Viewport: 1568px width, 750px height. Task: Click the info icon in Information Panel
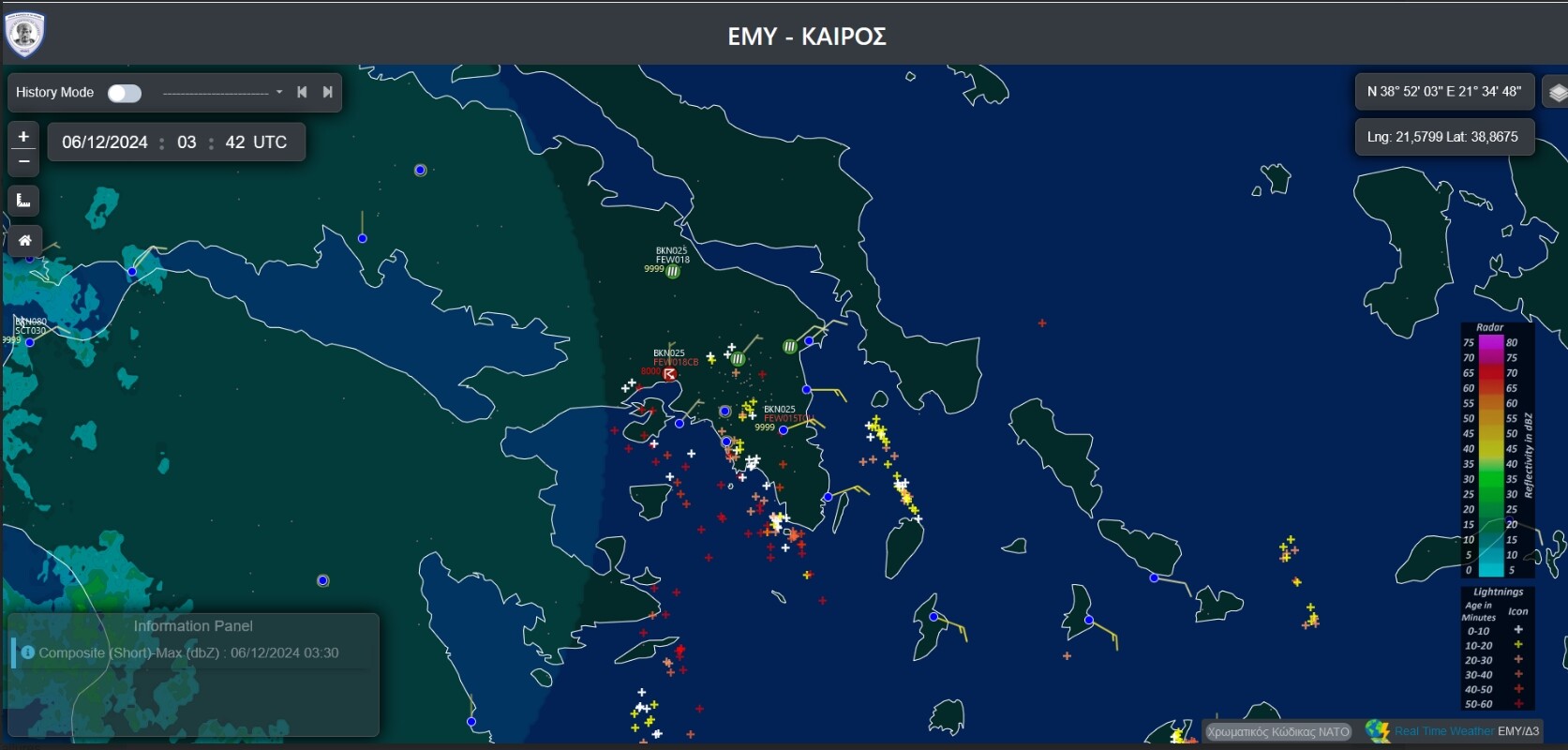tap(27, 652)
